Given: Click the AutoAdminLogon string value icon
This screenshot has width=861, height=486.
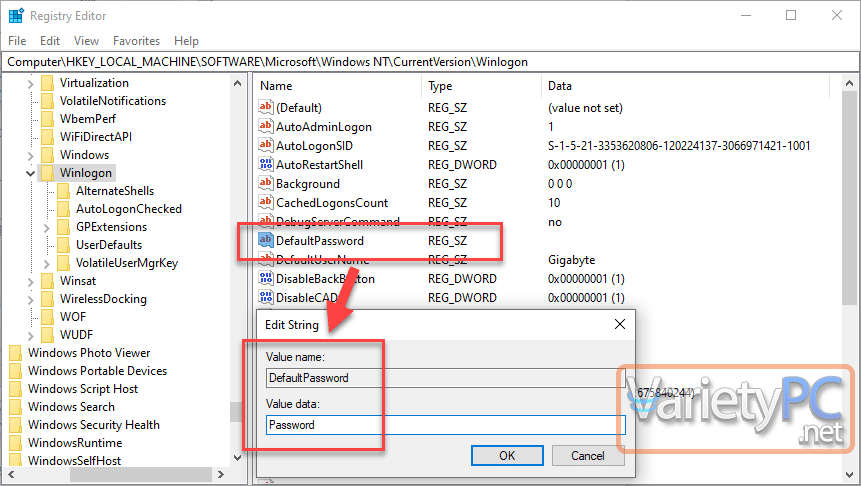Looking at the screenshot, I should click(266, 126).
